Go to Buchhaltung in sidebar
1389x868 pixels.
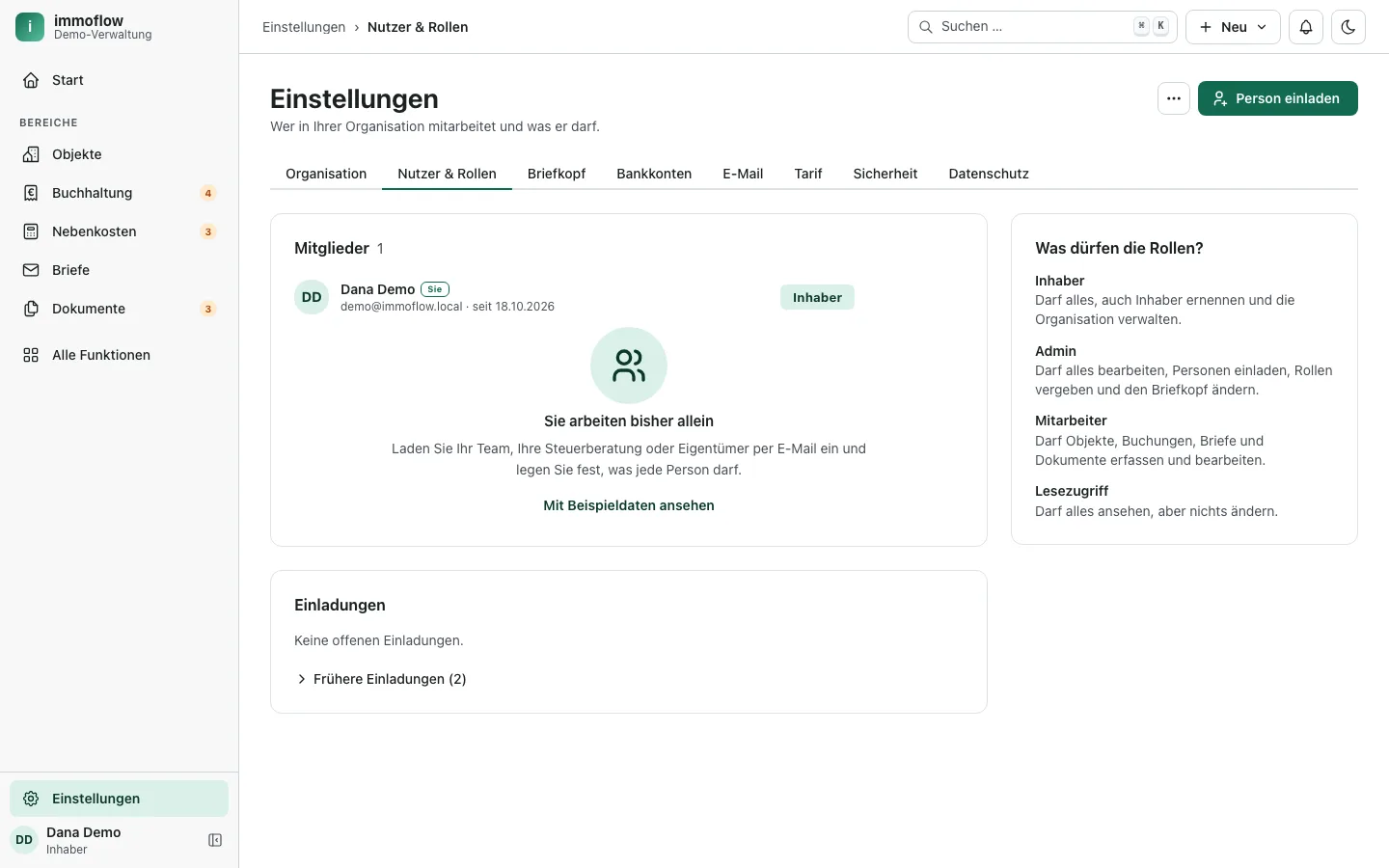pos(120,193)
